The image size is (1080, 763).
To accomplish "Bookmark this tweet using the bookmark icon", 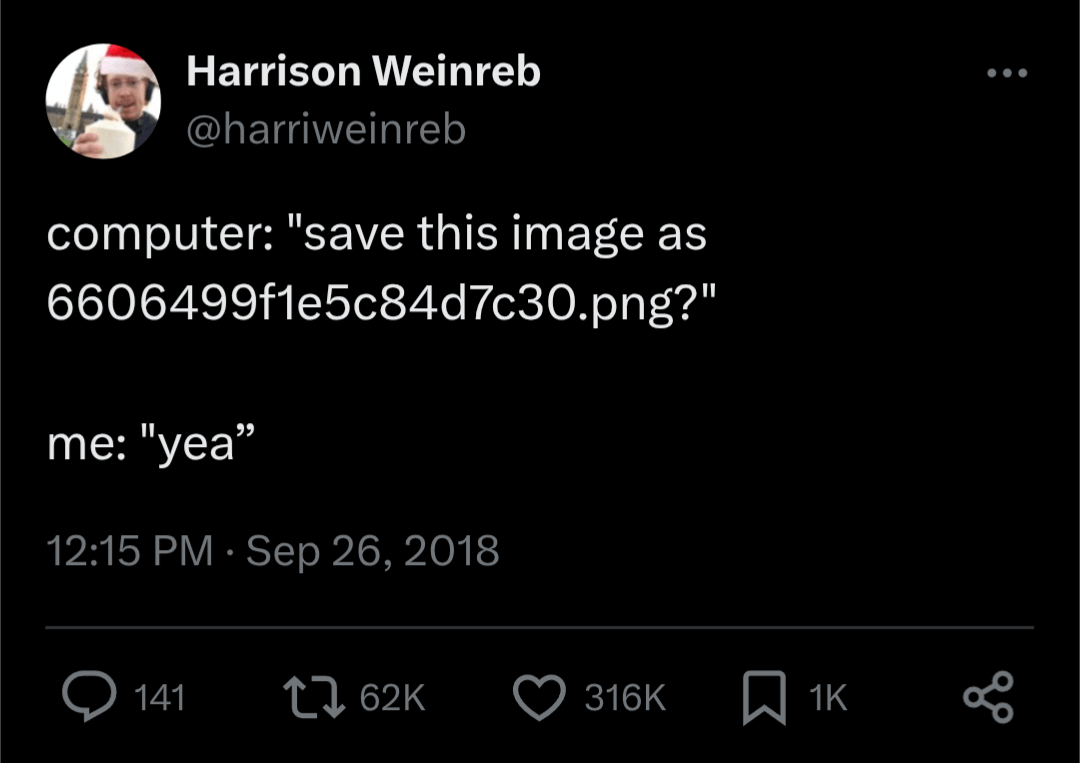I will (763, 698).
